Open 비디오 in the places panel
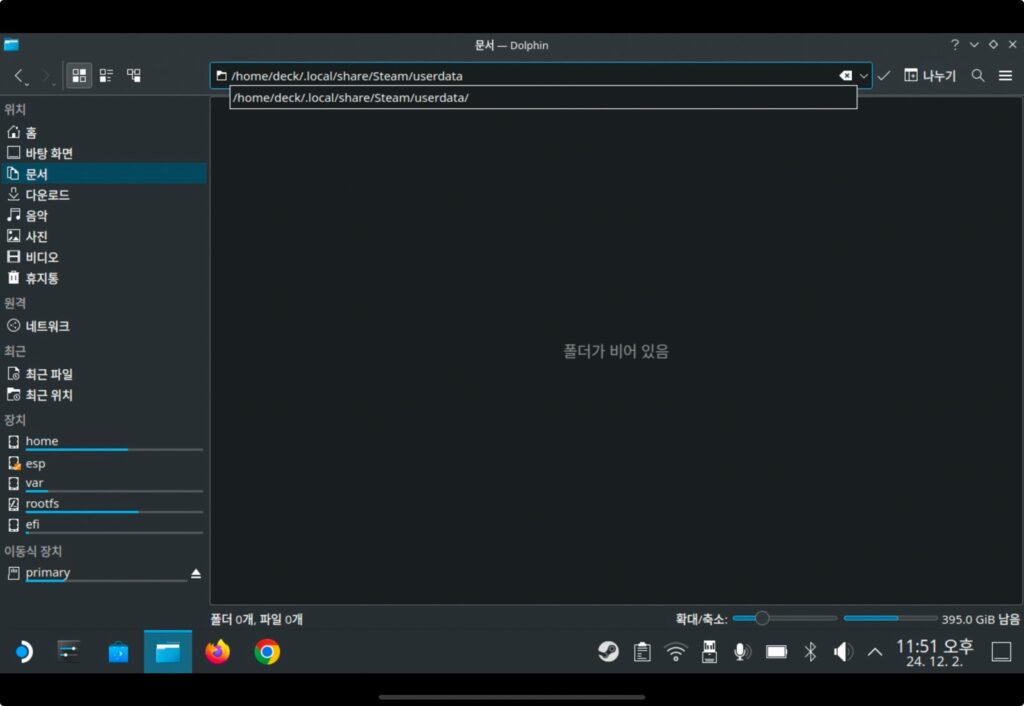Viewport: 1024px width, 706px height. tap(104, 257)
